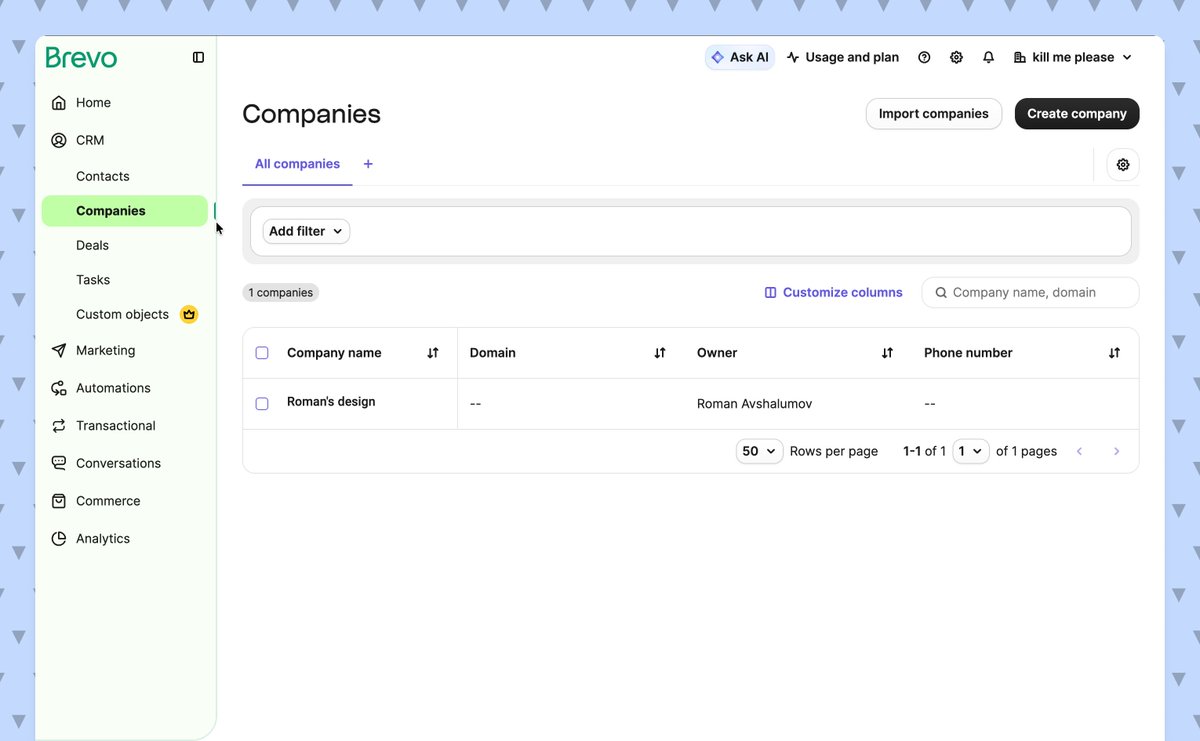Collapse the sidebar with the panel icon
This screenshot has height=741, width=1200.
198,58
